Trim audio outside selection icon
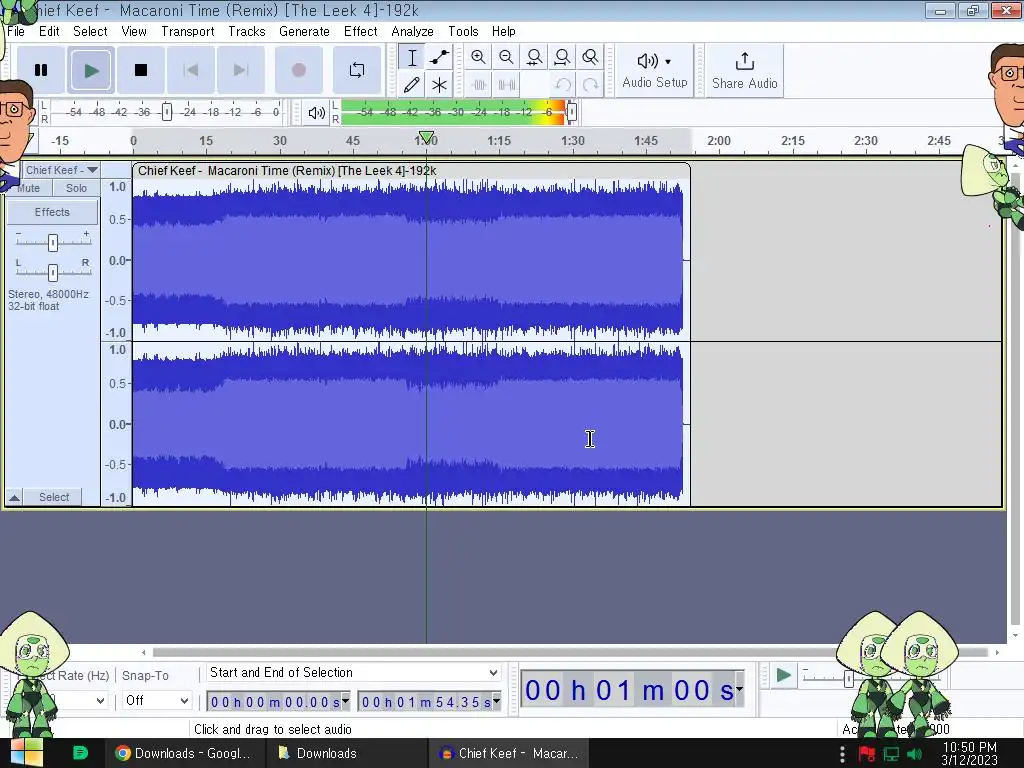 (479, 85)
